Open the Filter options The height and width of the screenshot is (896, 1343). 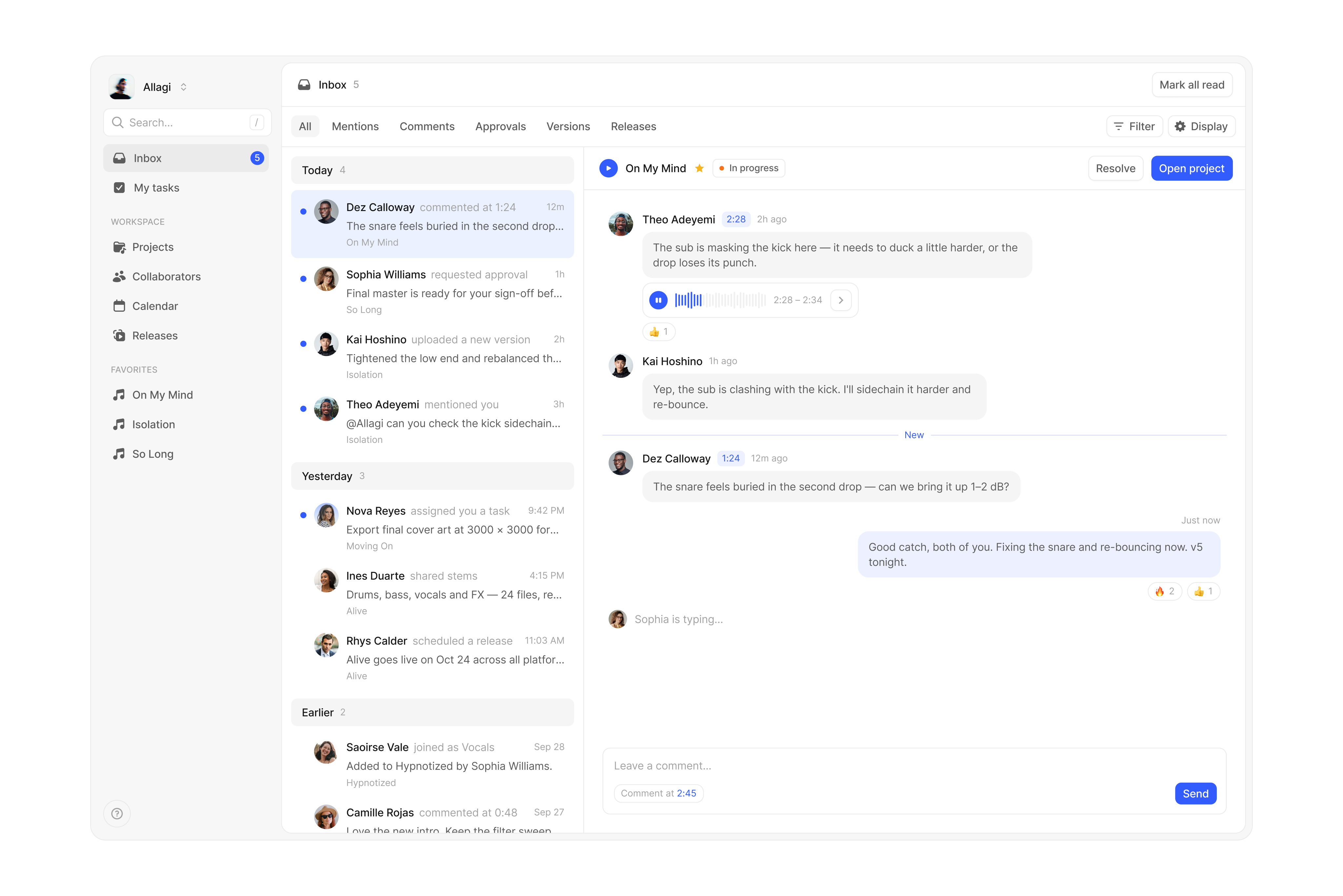click(1134, 126)
